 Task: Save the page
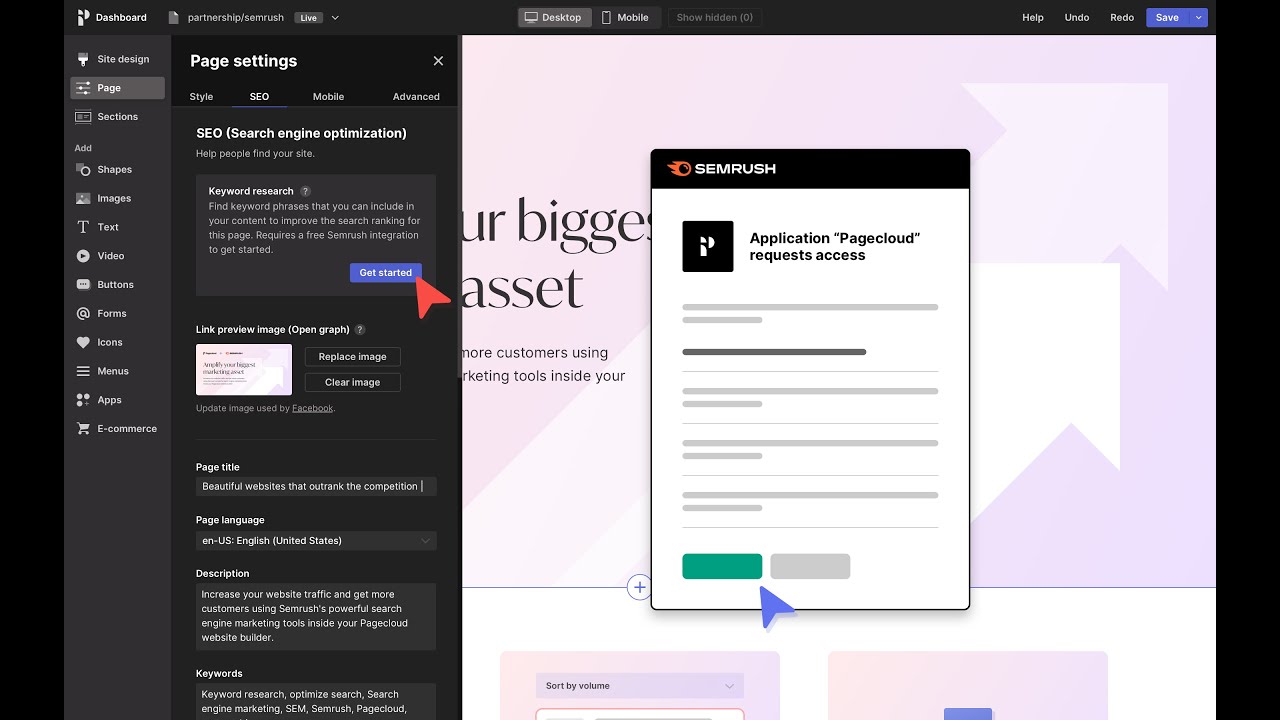click(x=1167, y=17)
